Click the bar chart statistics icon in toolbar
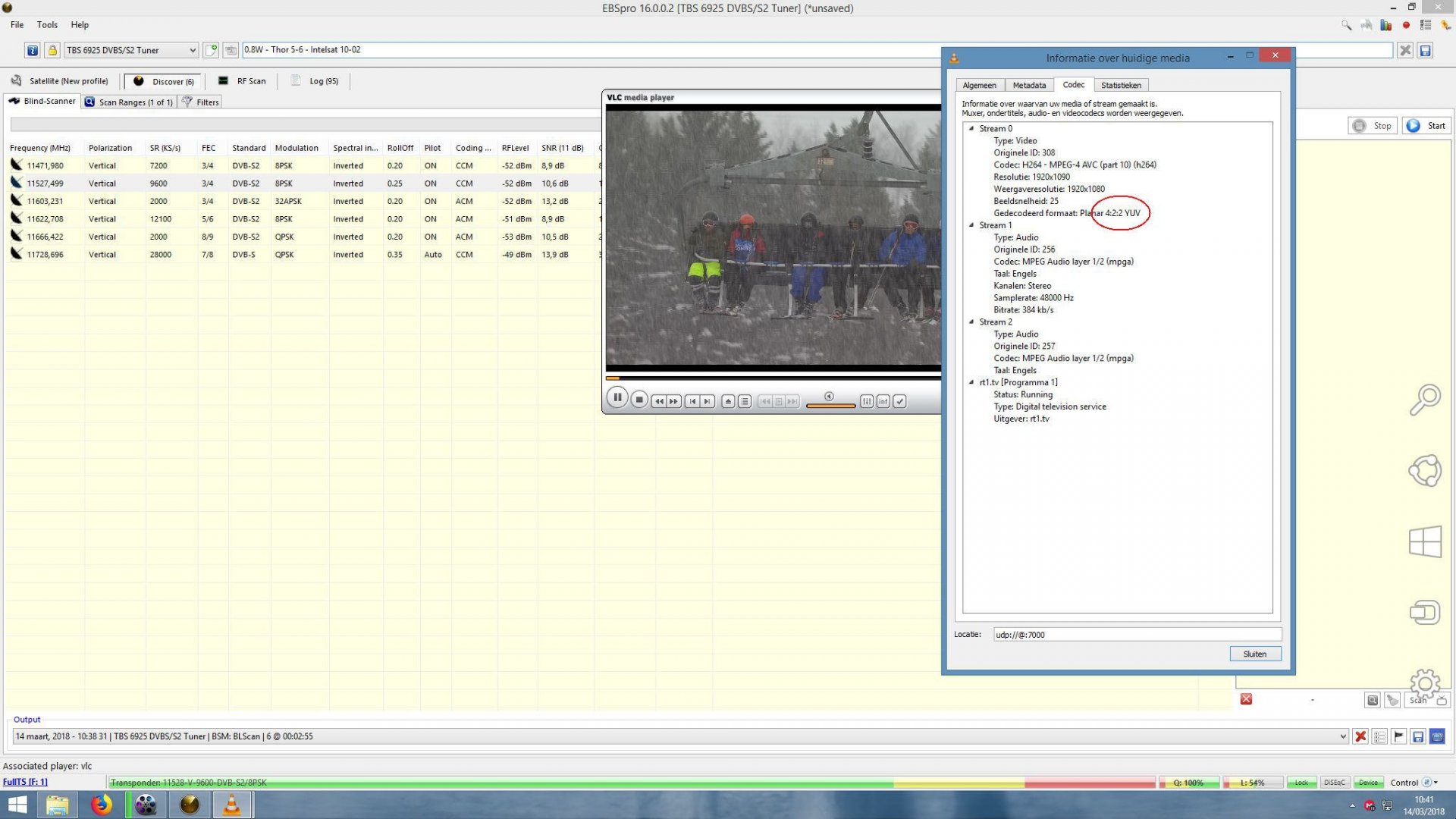This screenshot has width=1456, height=819. (1385, 25)
